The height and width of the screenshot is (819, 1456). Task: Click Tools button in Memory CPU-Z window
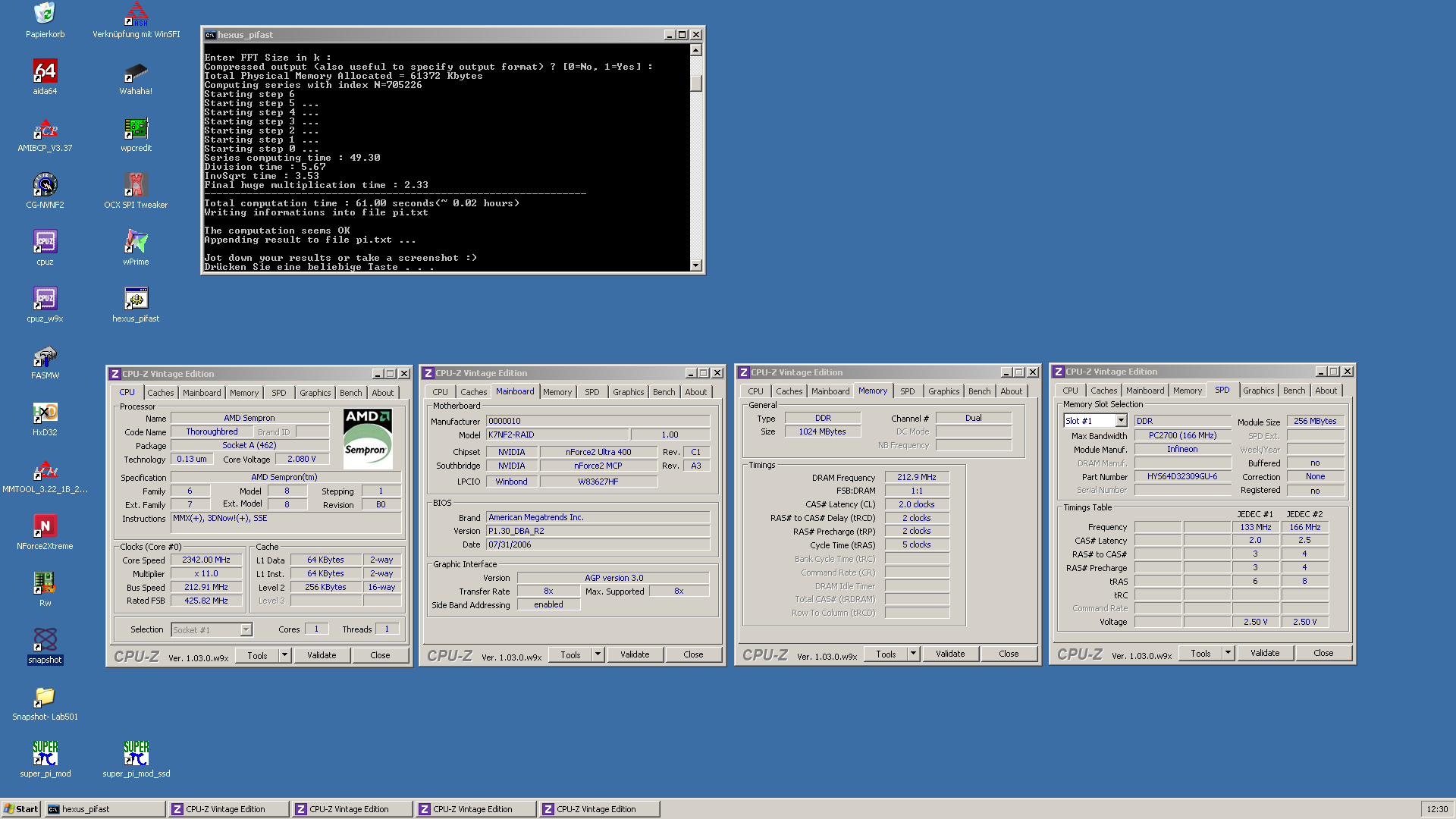click(x=886, y=654)
